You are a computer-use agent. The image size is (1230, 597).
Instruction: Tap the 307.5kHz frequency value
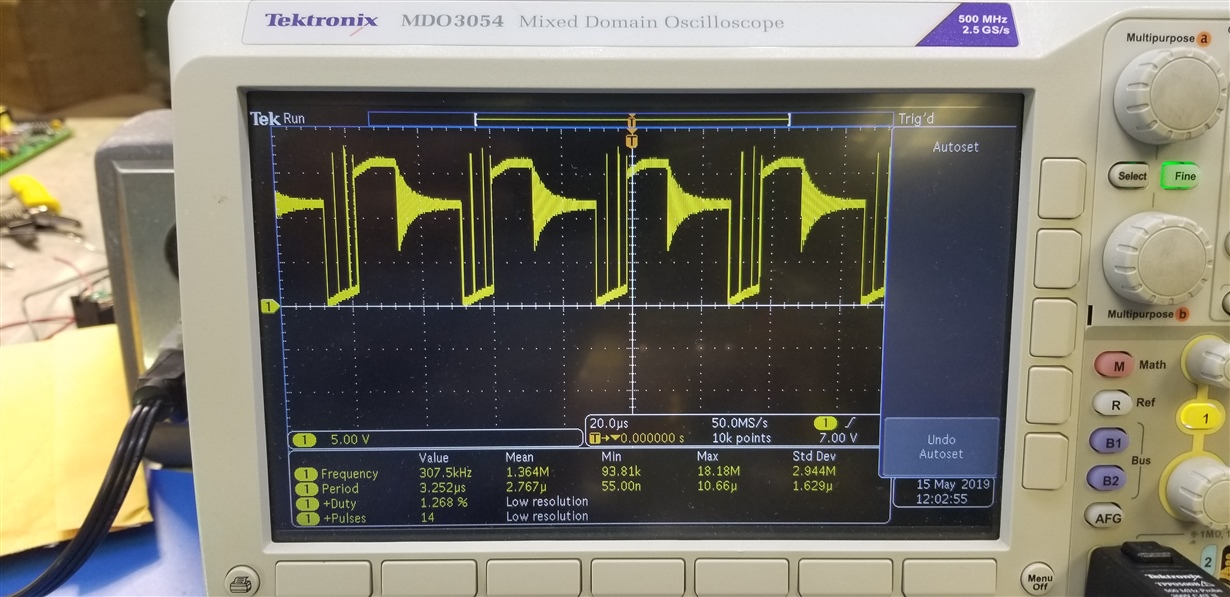coord(445,473)
